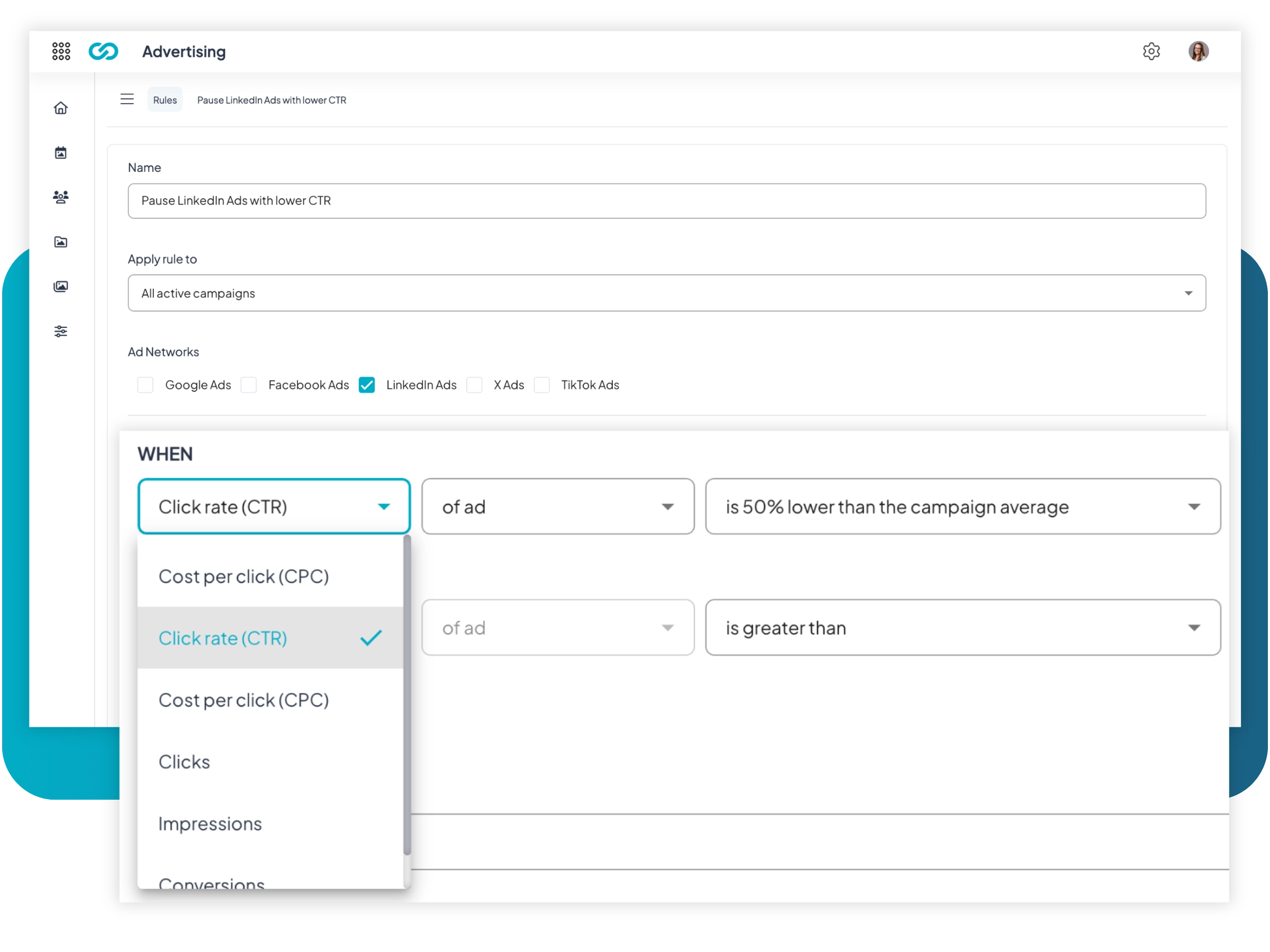1270x952 pixels.
Task: Open the calendar sidebar icon
Action: [x=61, y=153]
